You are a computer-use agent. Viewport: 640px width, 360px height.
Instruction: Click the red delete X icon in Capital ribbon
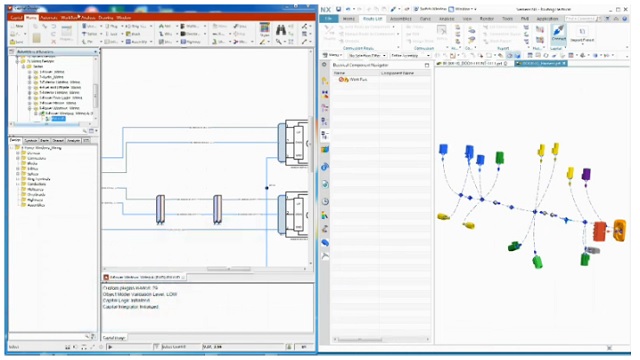(x=53, y=42)
